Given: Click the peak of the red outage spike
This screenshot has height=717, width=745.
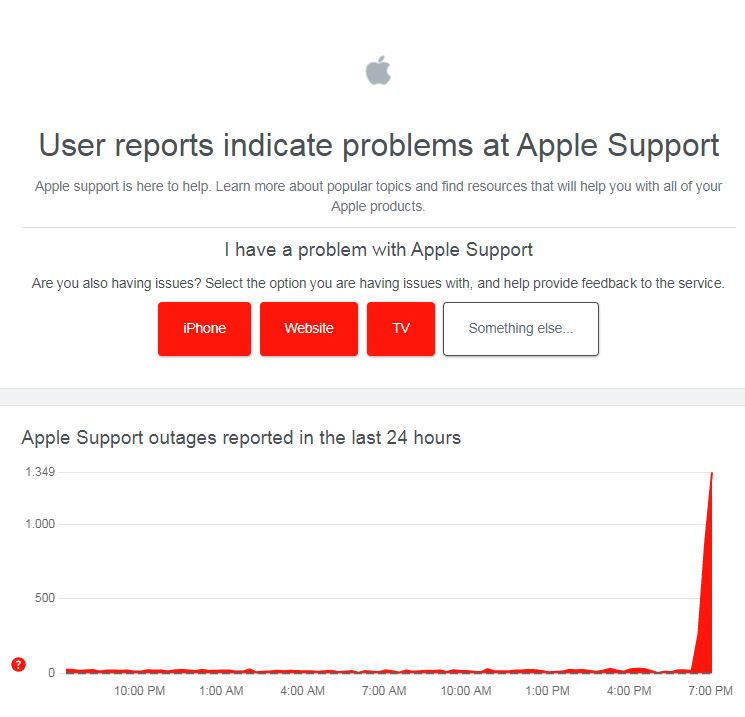Looking at the screenshot, I should [711, 473].
